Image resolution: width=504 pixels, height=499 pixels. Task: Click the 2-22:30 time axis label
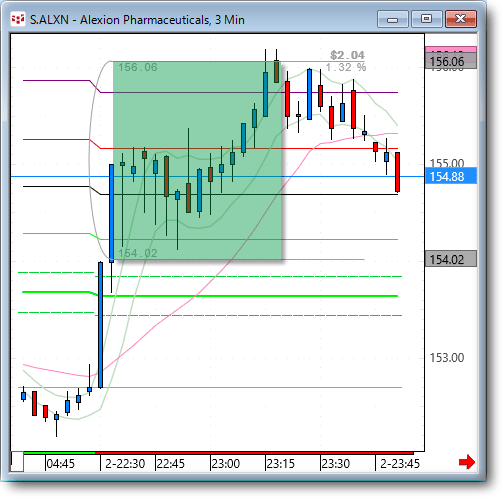[125, 464]
